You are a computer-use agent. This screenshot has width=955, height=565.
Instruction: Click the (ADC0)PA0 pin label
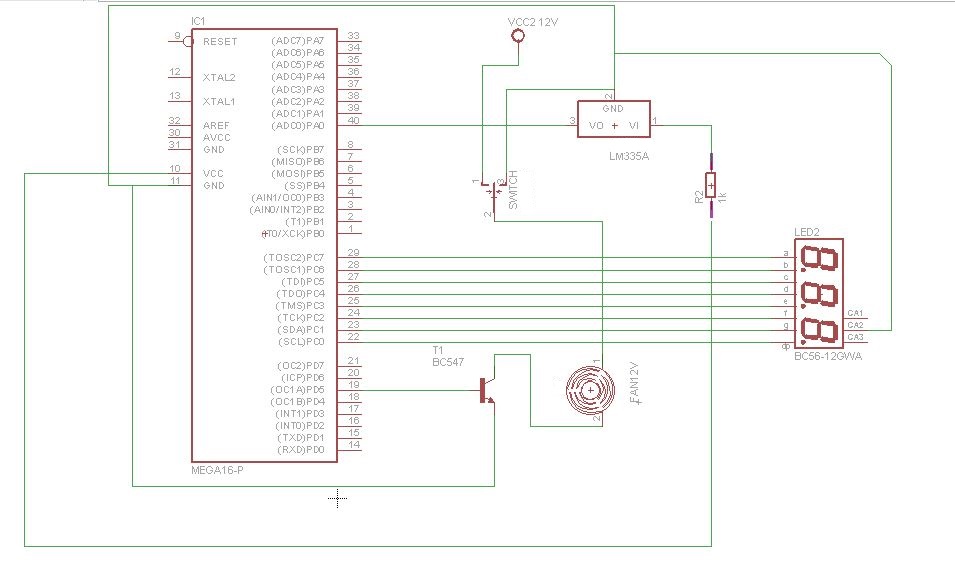tap(297, 126)
